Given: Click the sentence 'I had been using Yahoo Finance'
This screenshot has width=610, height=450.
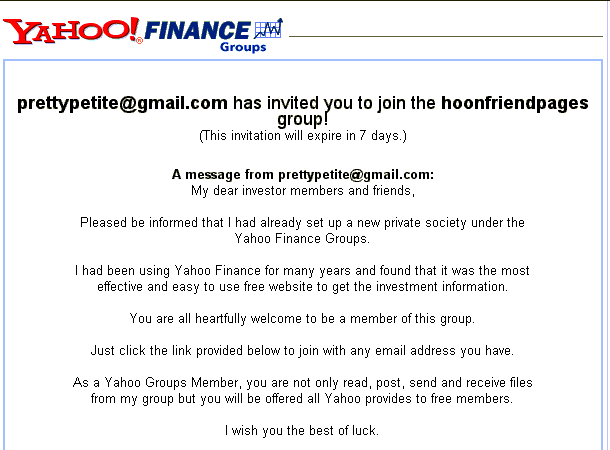Looking at the screenshot, I should 302,270.
